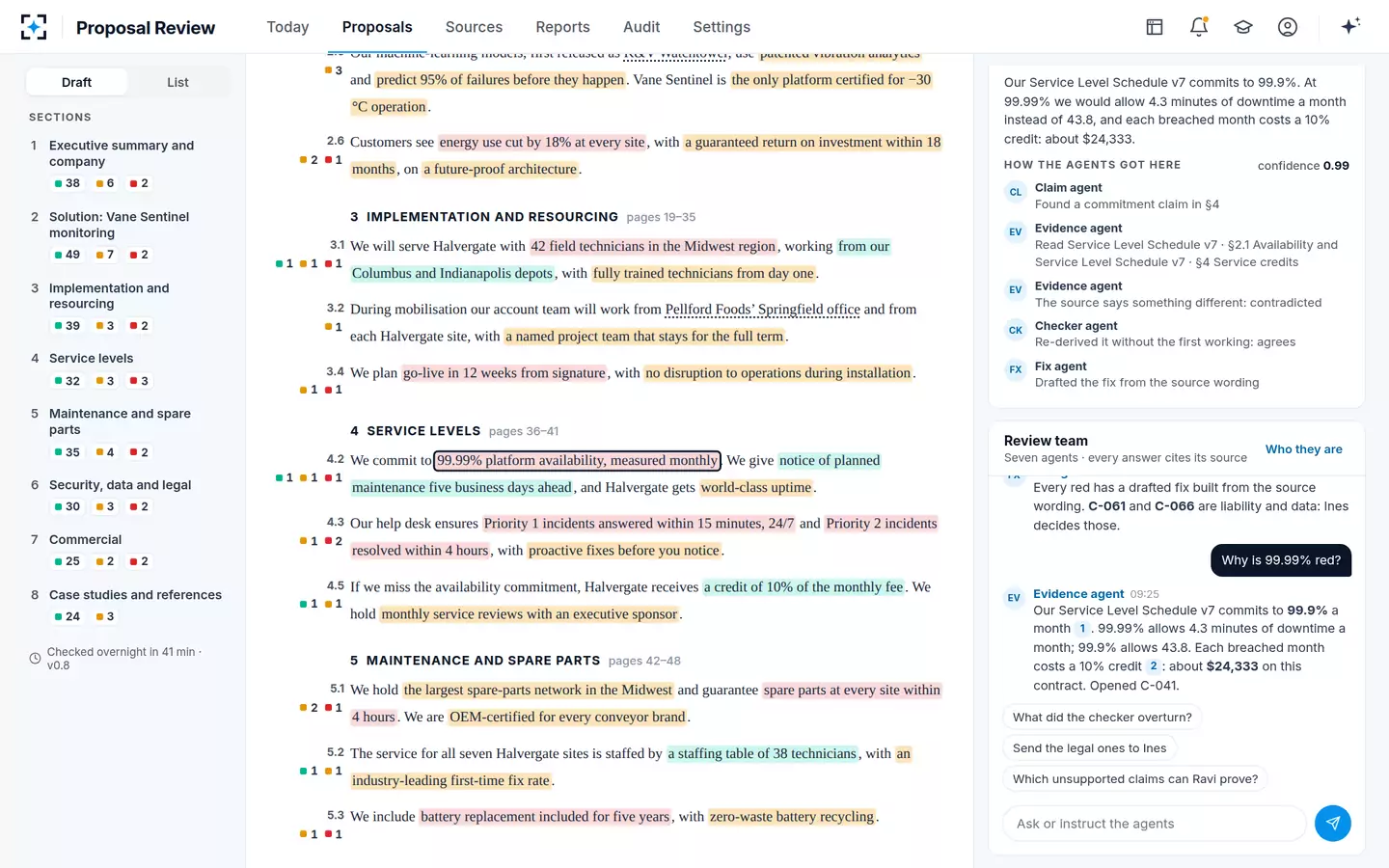The width and height of the screenshot is (1389, 868).
Task: Open the Settings tab
Action: (722, 27)
